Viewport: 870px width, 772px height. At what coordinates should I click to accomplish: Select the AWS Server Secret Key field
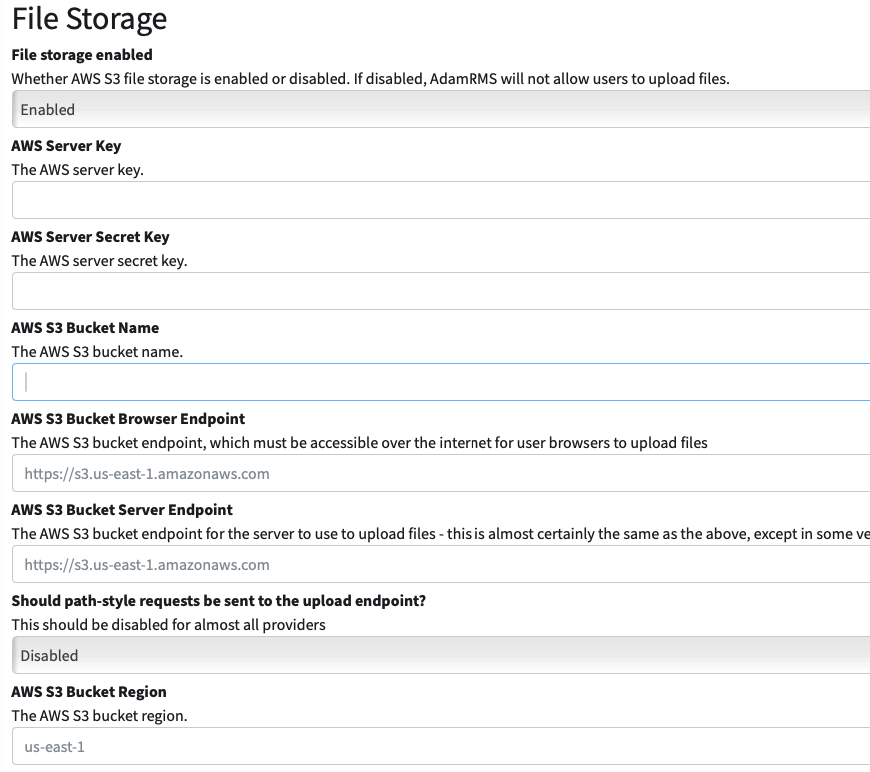click(435, 291)
